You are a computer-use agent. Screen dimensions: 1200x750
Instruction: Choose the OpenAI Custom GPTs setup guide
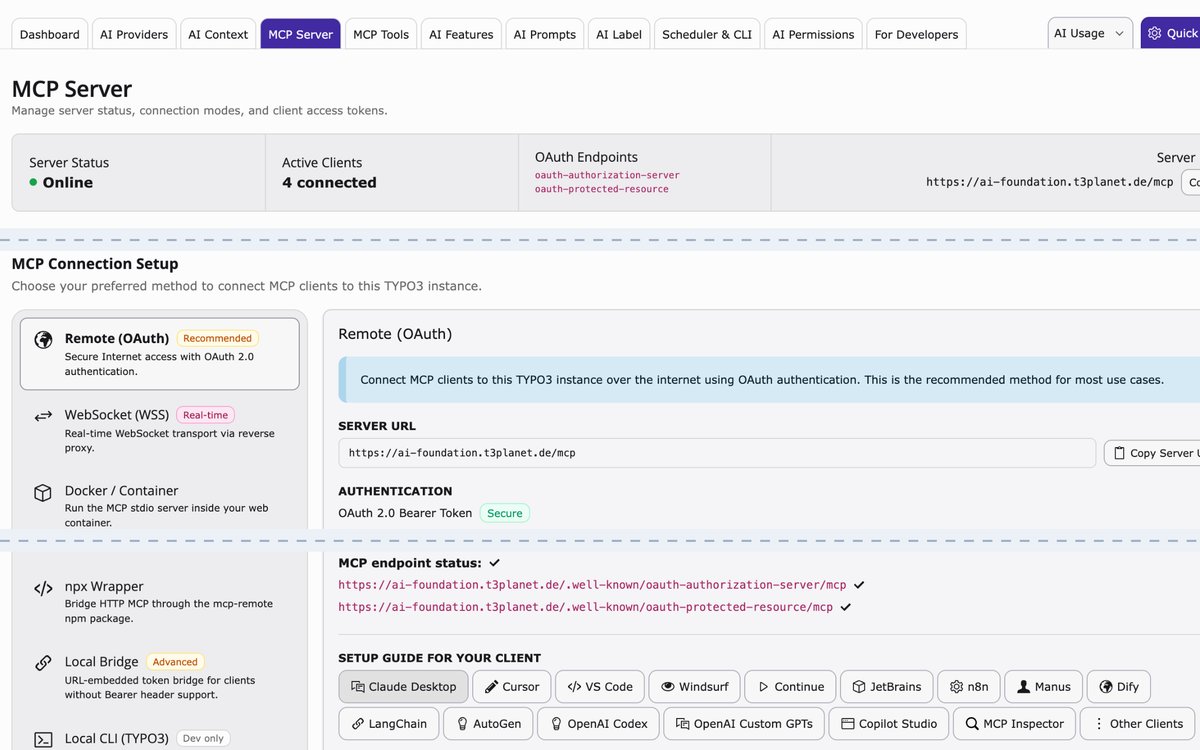[x=744, y=724]
